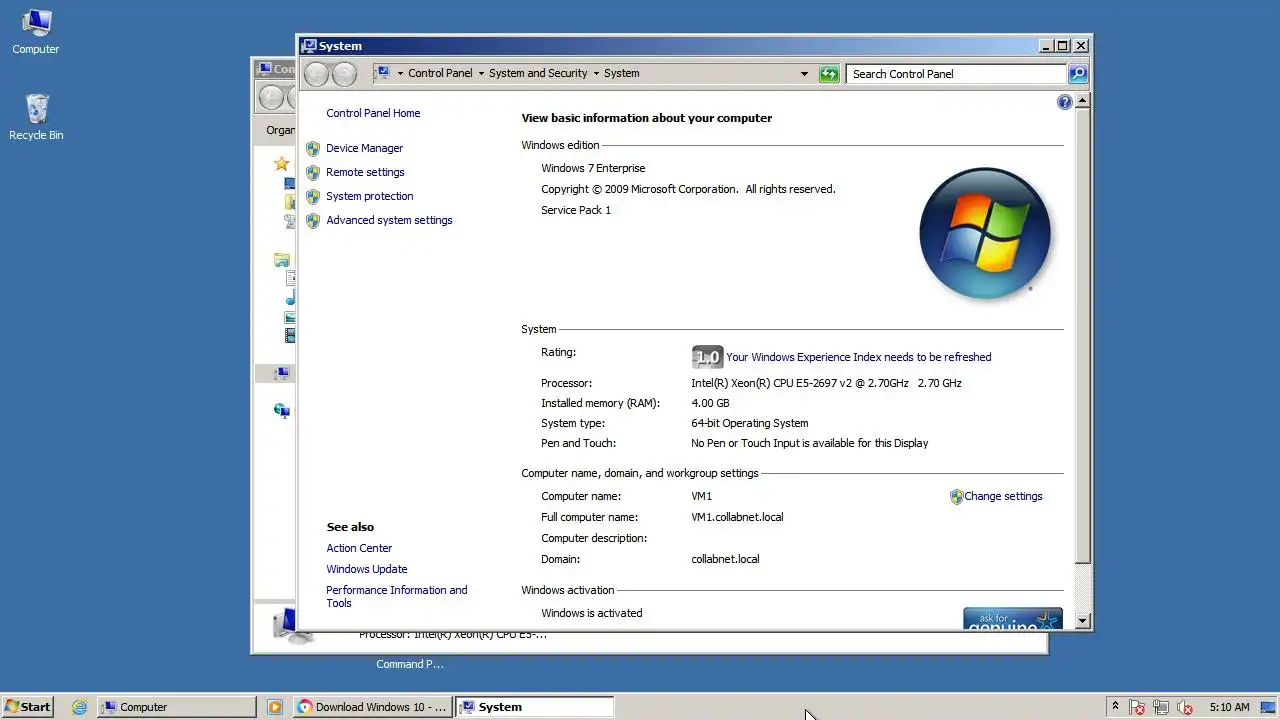Click shield icon beside System protection

[313, 196]
